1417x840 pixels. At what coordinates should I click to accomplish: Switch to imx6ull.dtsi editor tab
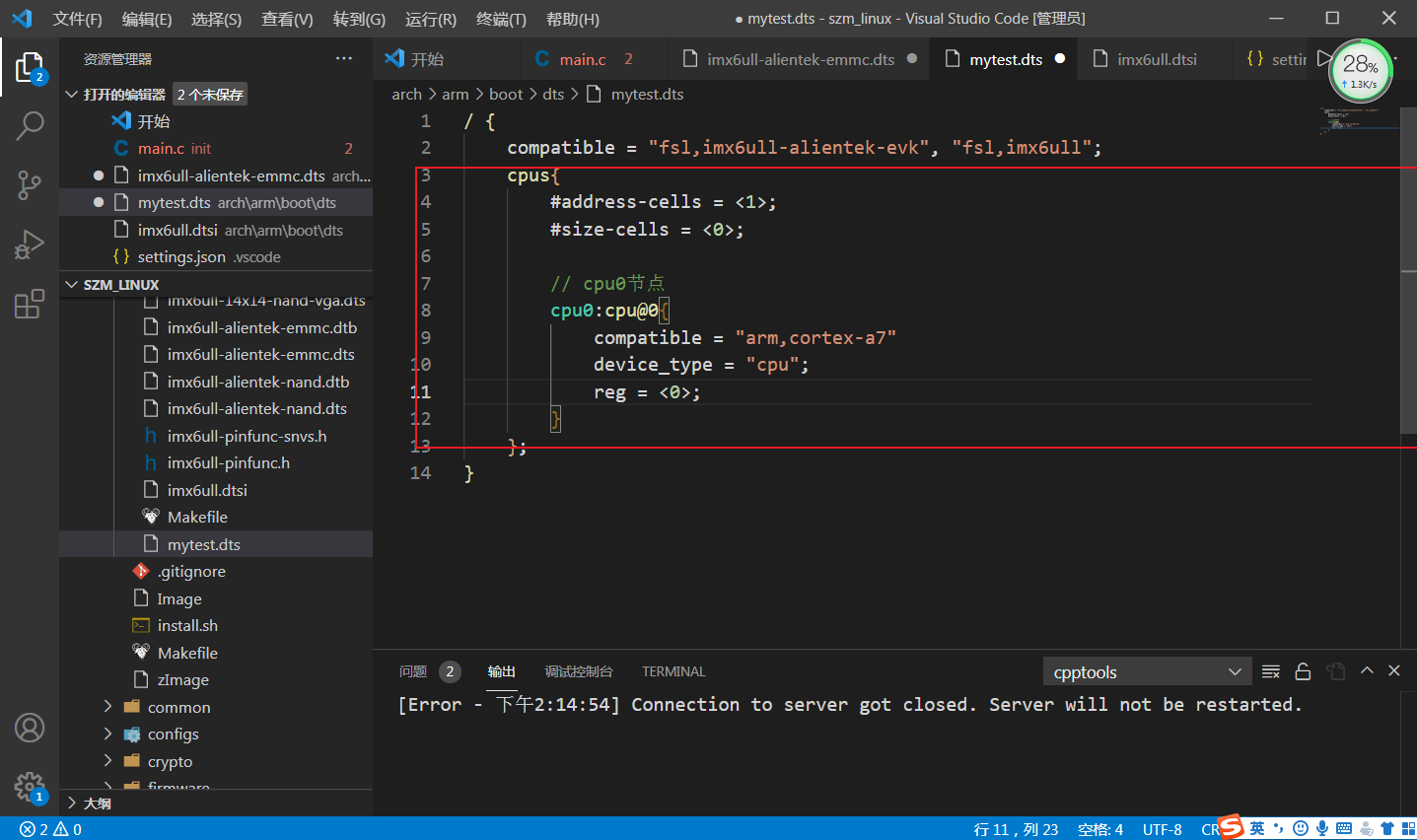pos(1156,59)
